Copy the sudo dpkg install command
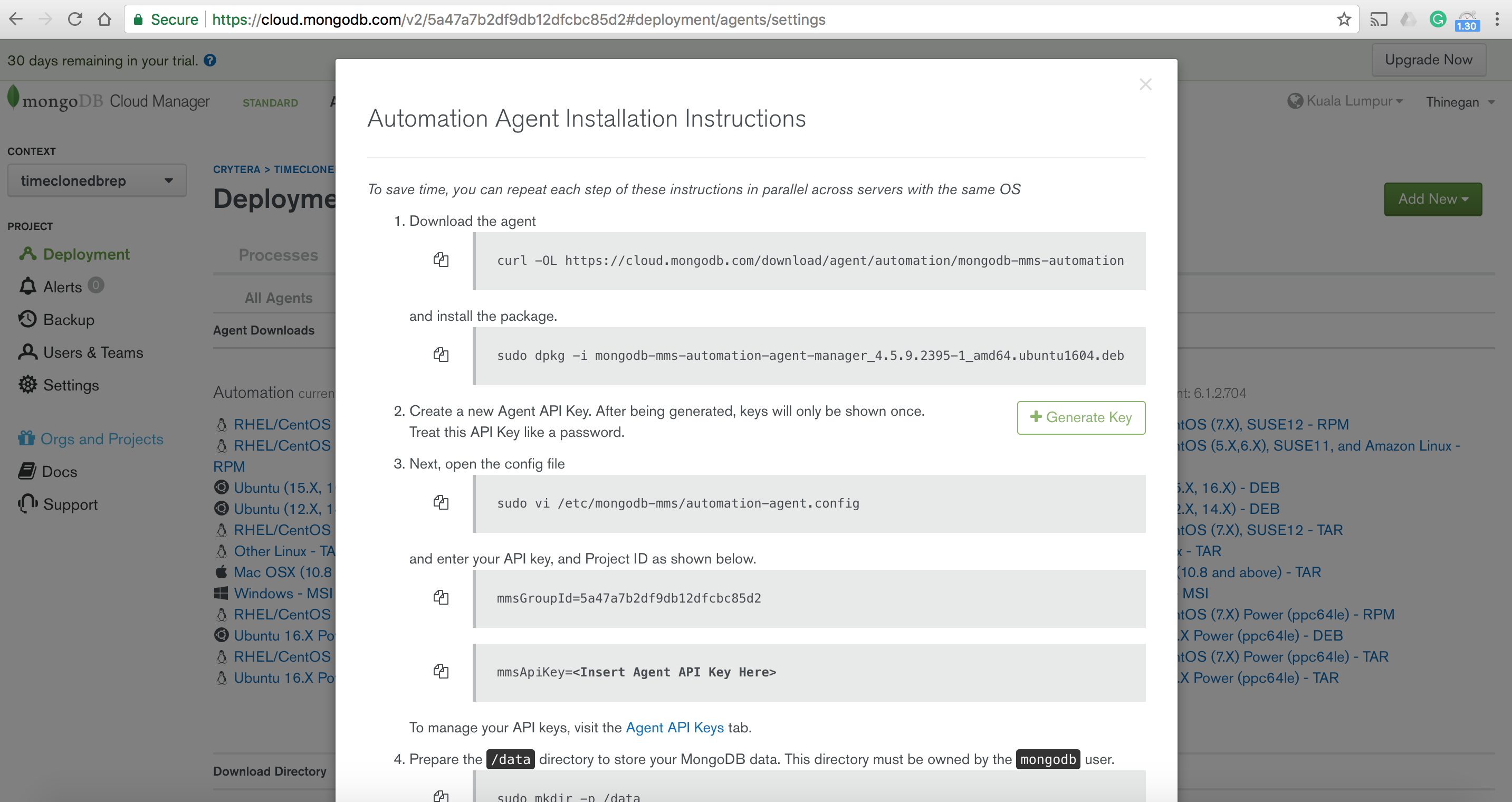The image size is (1512, 802). coord(441,355)
